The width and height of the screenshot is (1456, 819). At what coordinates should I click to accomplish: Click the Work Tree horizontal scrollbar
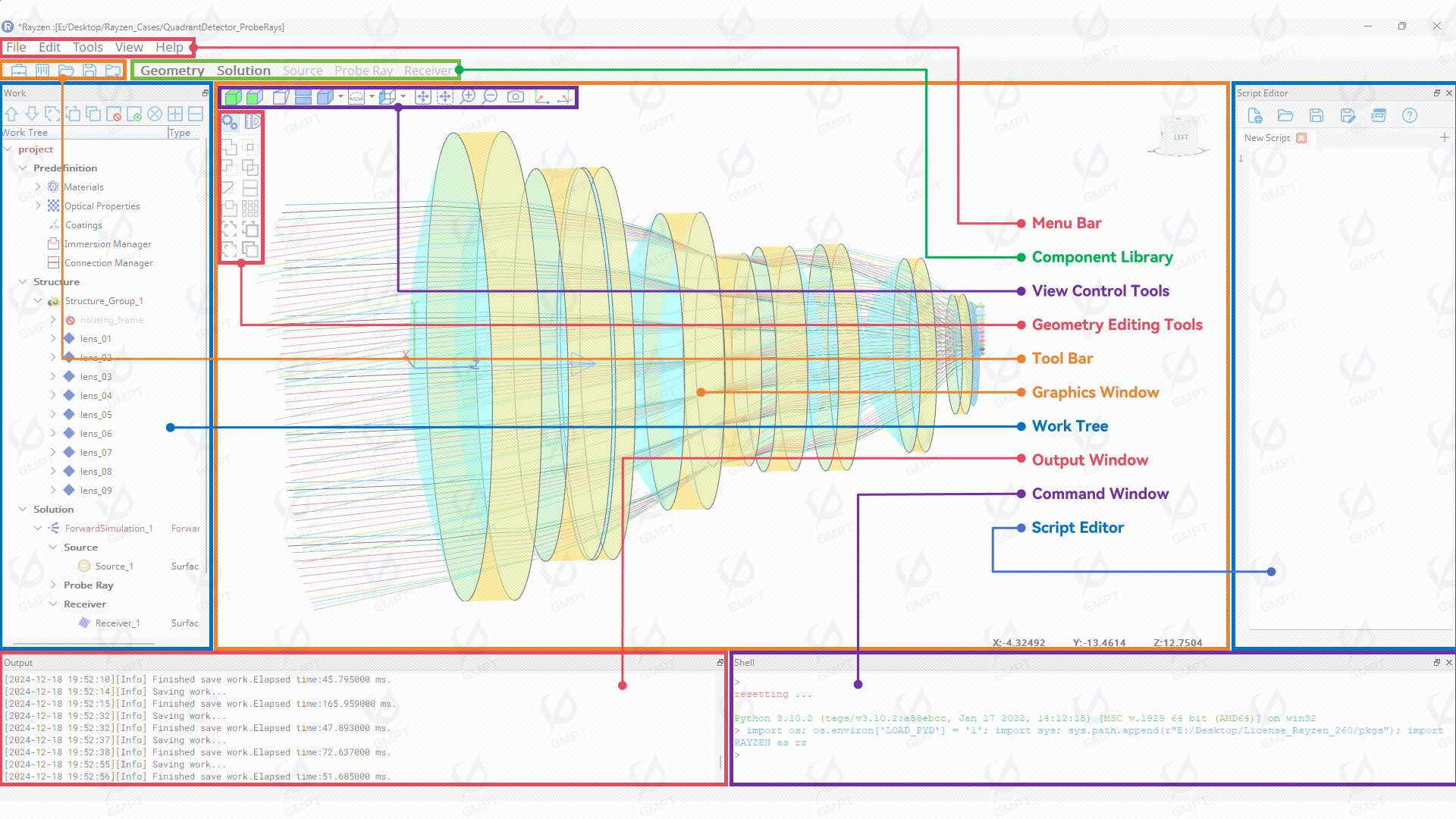(83, 644)
